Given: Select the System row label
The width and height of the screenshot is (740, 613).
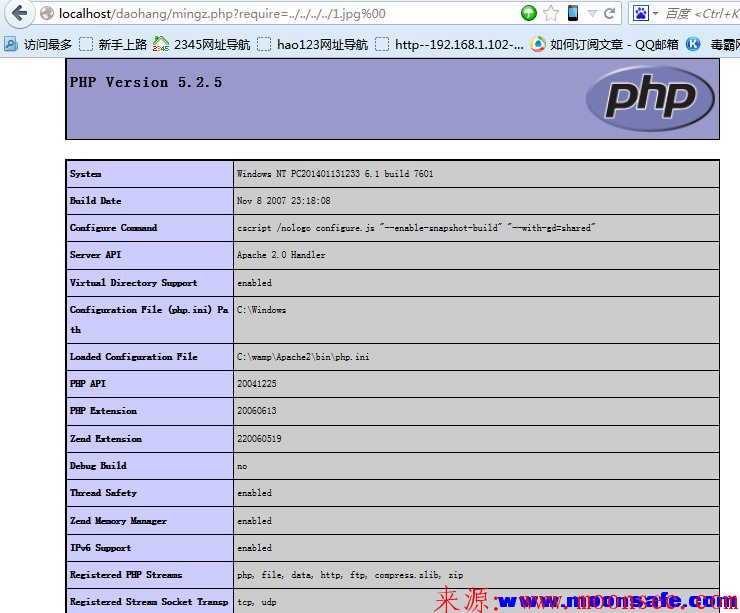Looking at the screenshot, I should [x=85, y=174].
